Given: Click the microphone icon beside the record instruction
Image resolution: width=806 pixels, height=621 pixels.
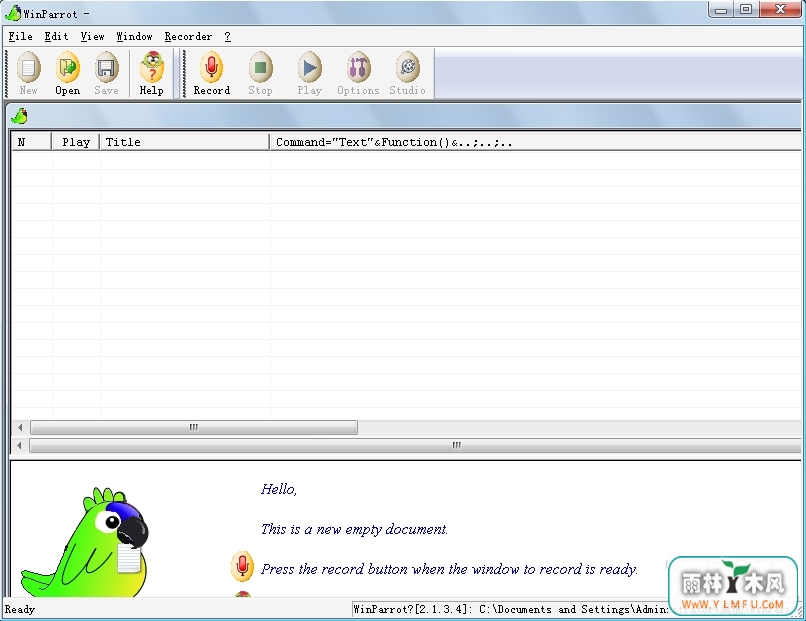Looking at the screenshot, I should (242, 567).
